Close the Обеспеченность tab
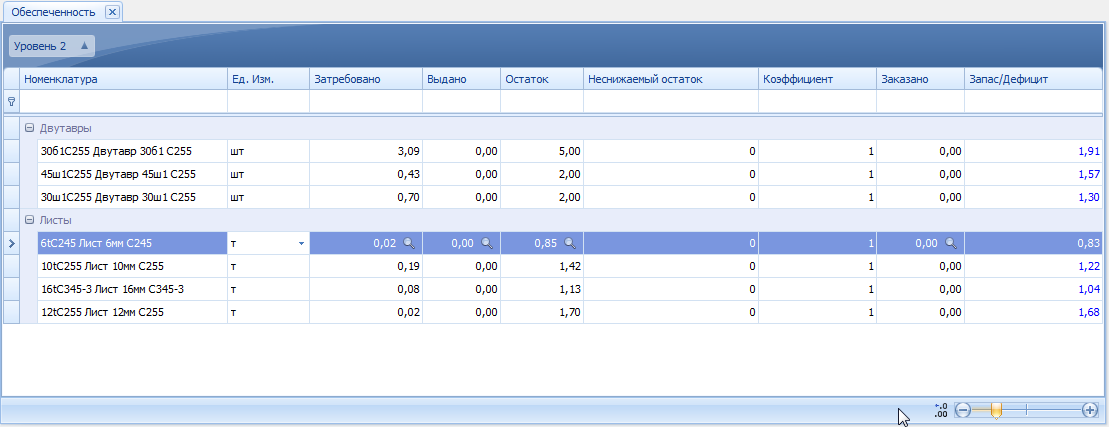The width and height of the screenshot is (1109, 427). point(112,12)
